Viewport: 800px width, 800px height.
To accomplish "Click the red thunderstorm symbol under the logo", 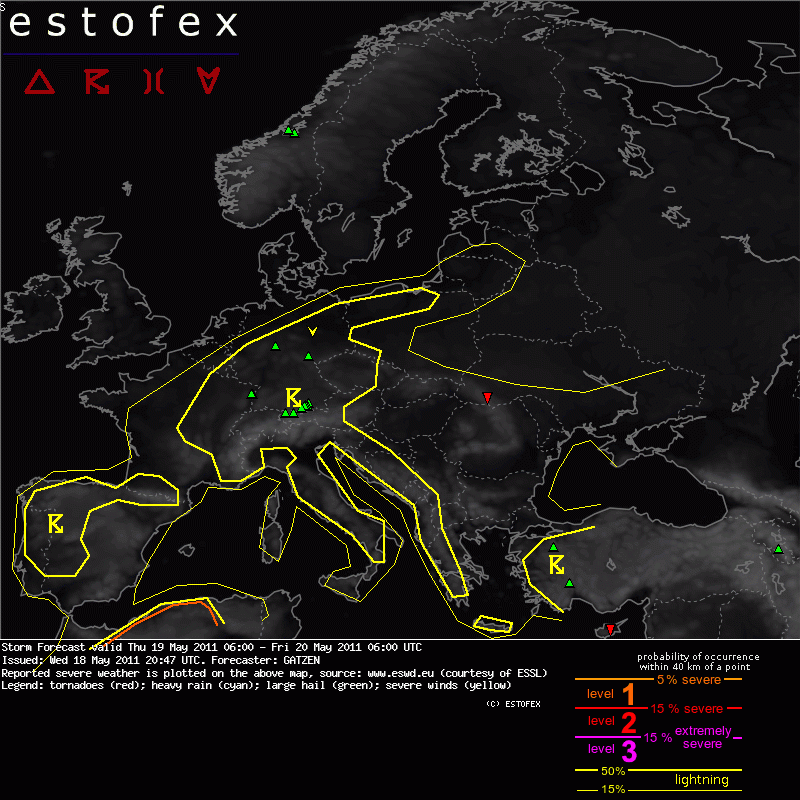I will [x=97, y=82].
